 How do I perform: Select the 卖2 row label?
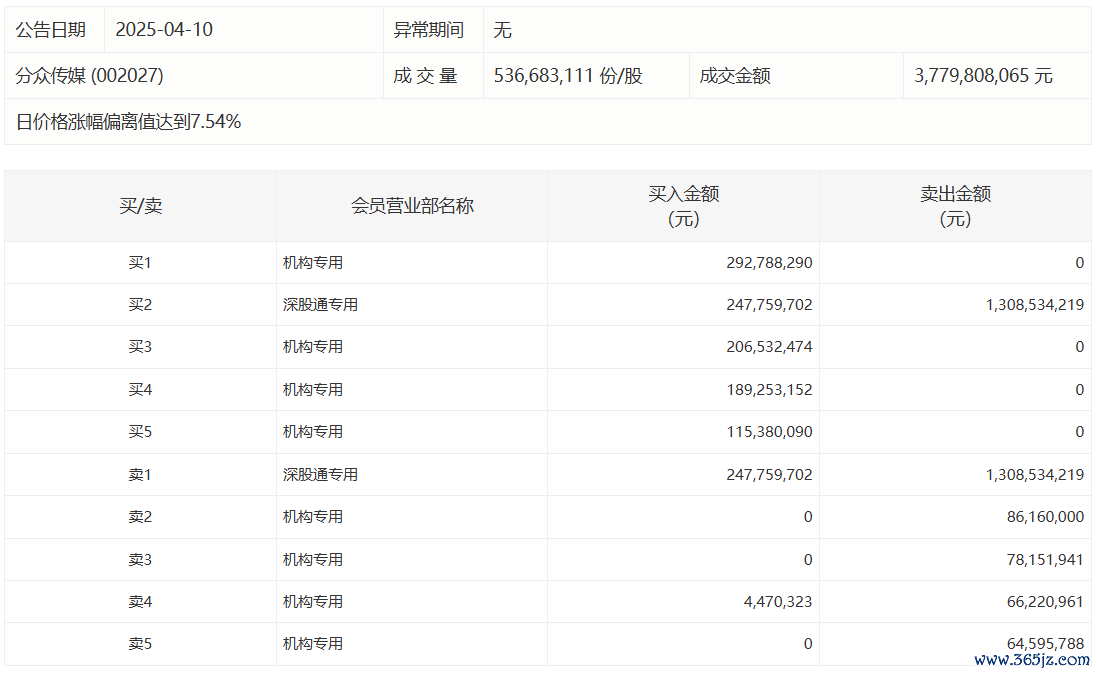140,516
